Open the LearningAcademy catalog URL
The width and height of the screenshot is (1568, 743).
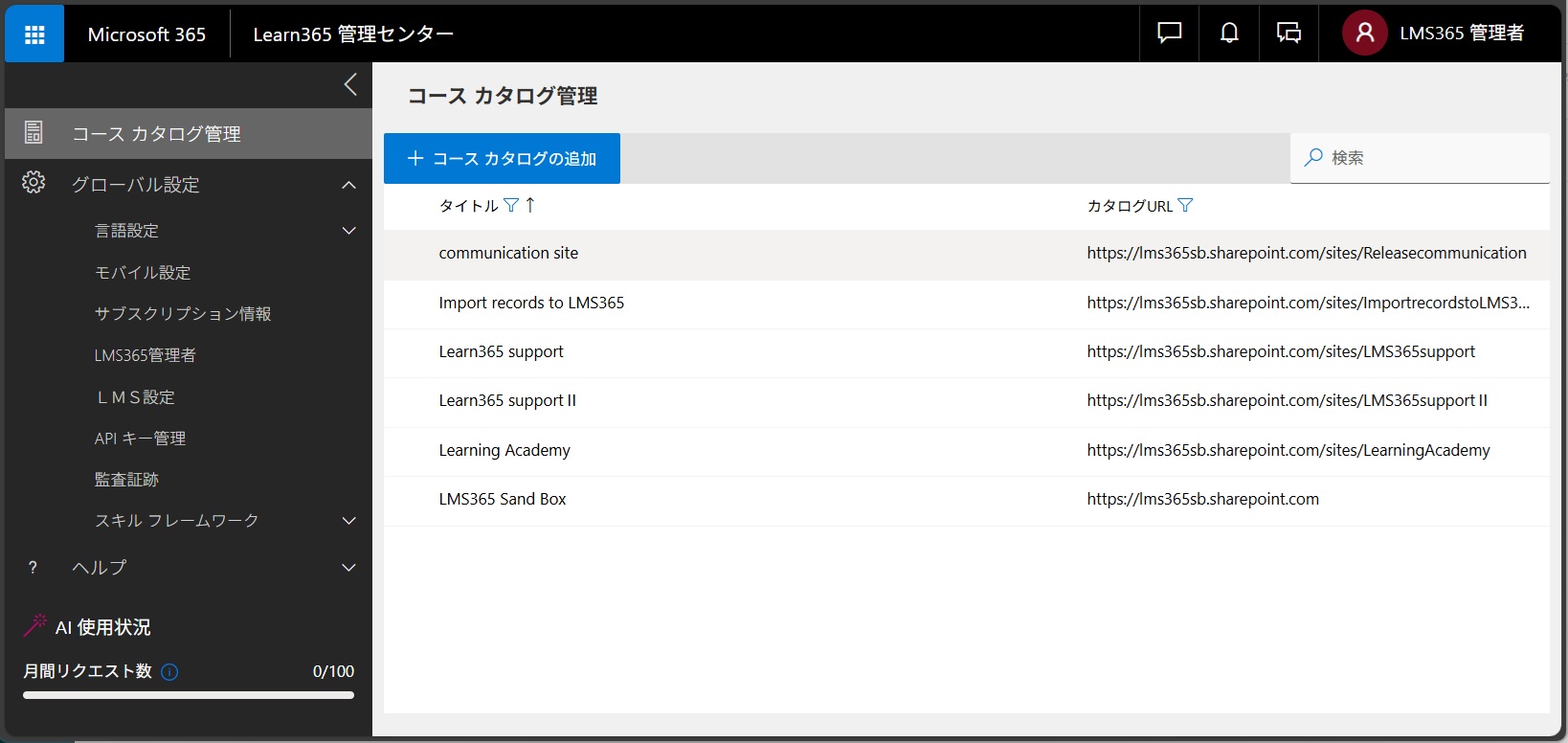[1288, 450]
